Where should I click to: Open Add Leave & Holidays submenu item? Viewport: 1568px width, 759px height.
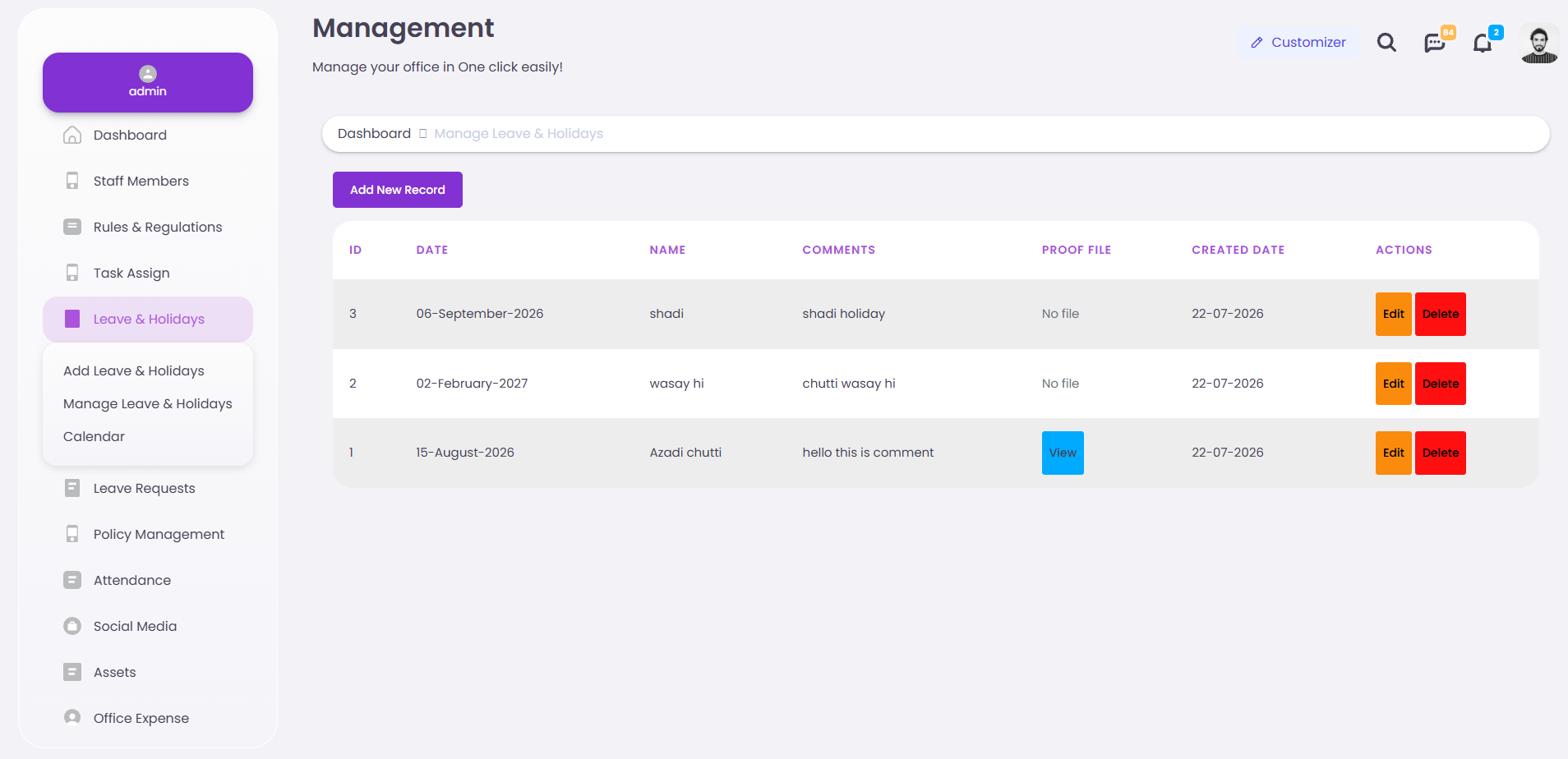pos(134,370)
